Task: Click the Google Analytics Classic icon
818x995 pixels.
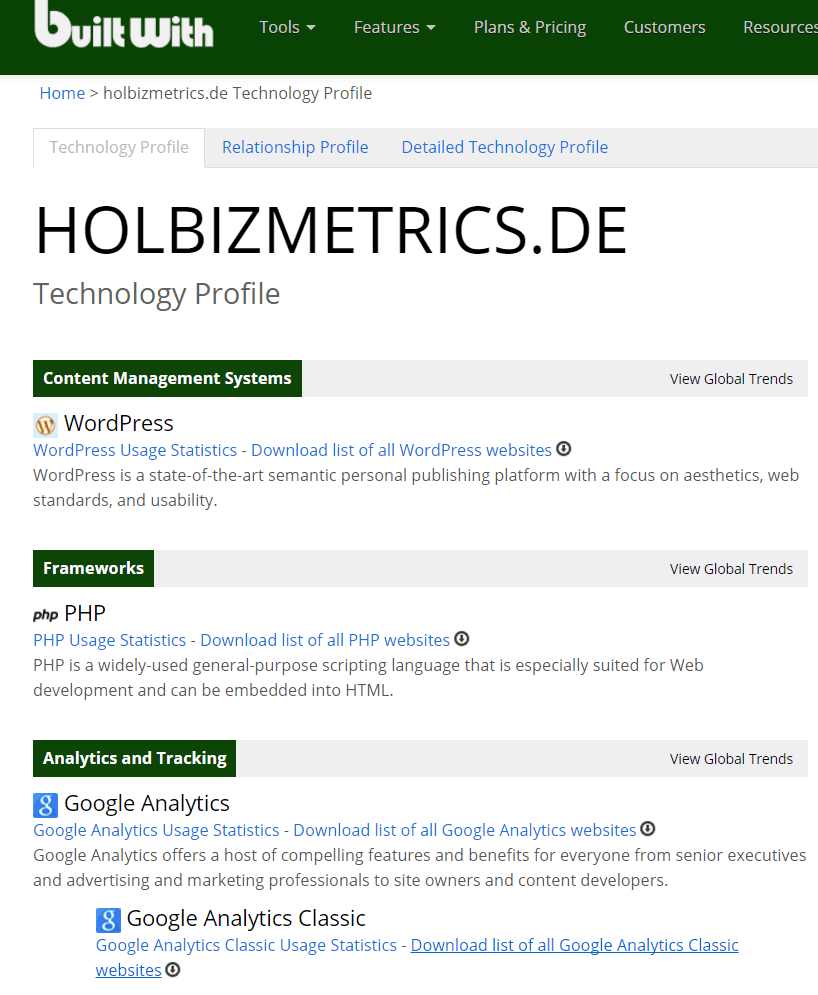Action: click(108, 919)
